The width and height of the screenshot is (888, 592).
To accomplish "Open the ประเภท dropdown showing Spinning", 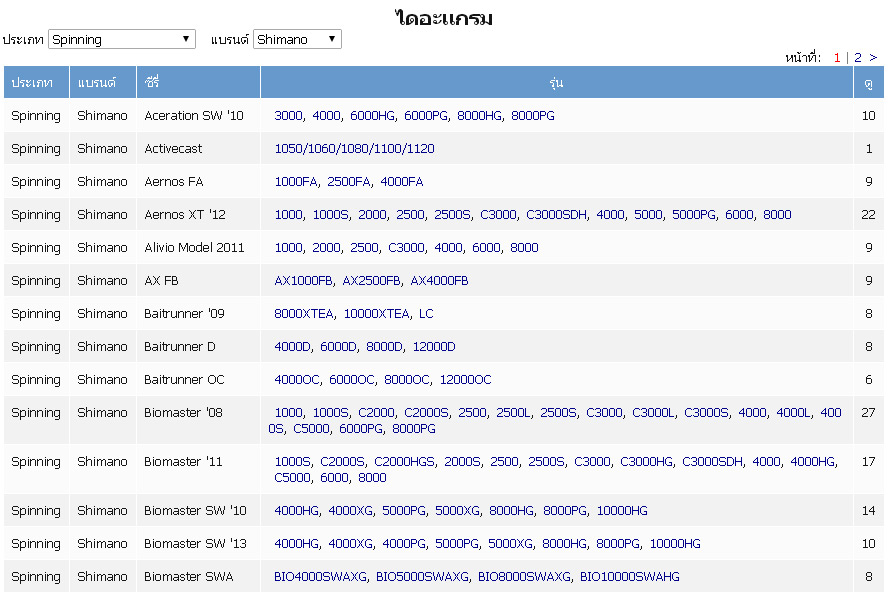I will (122, 39).
